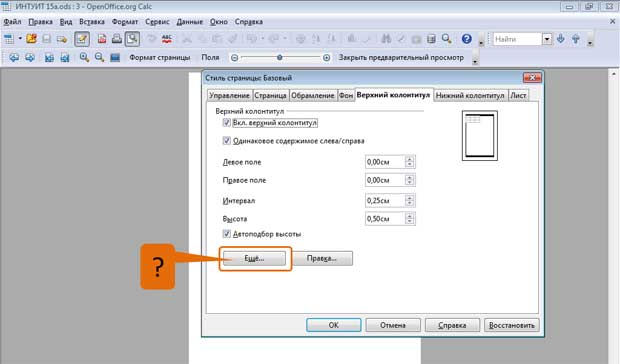
Task: Confirm dialog with OK button
Action: [334, 325]
